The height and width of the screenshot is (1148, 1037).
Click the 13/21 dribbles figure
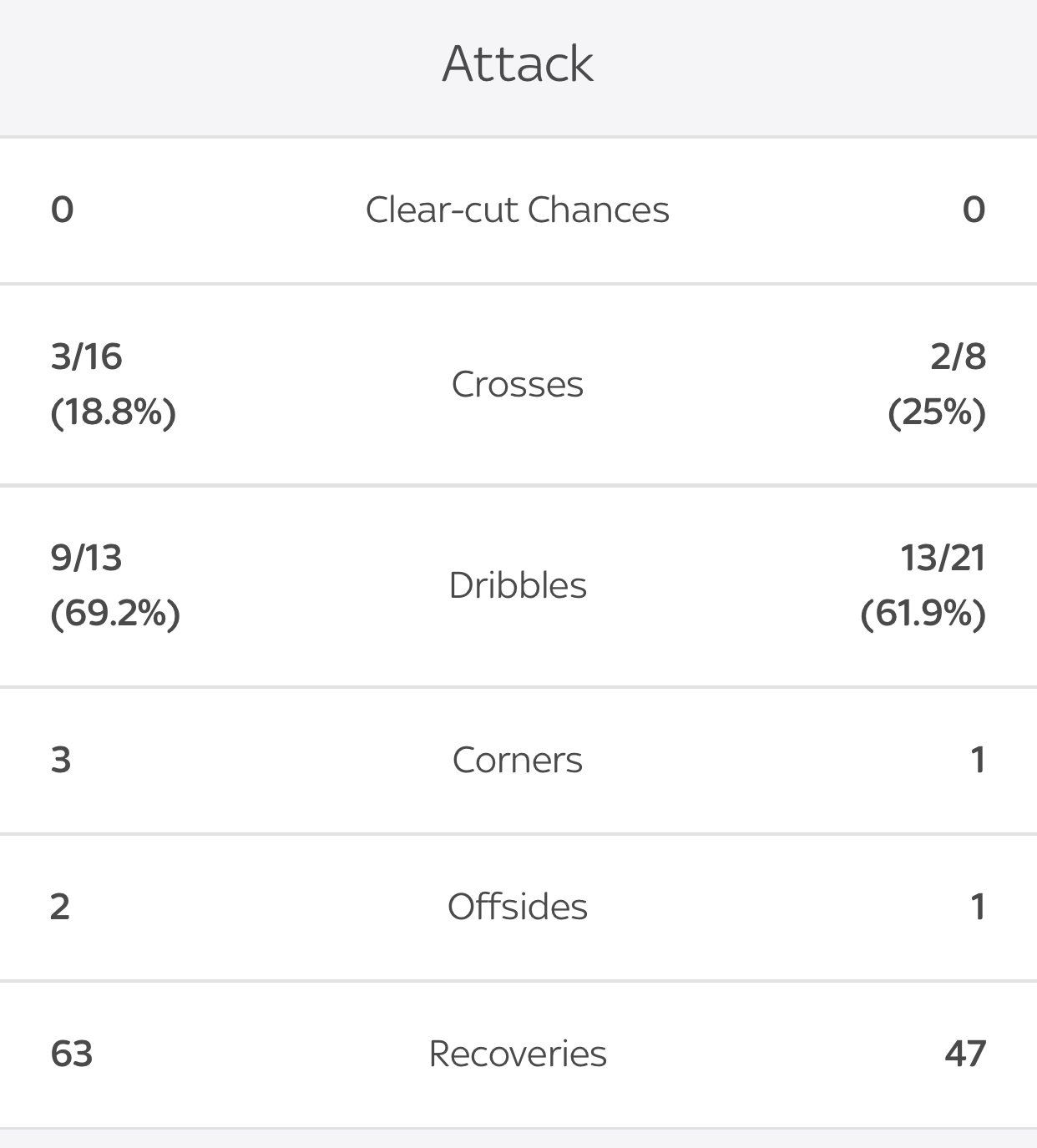pyautogui.click(x=943, y=558)
